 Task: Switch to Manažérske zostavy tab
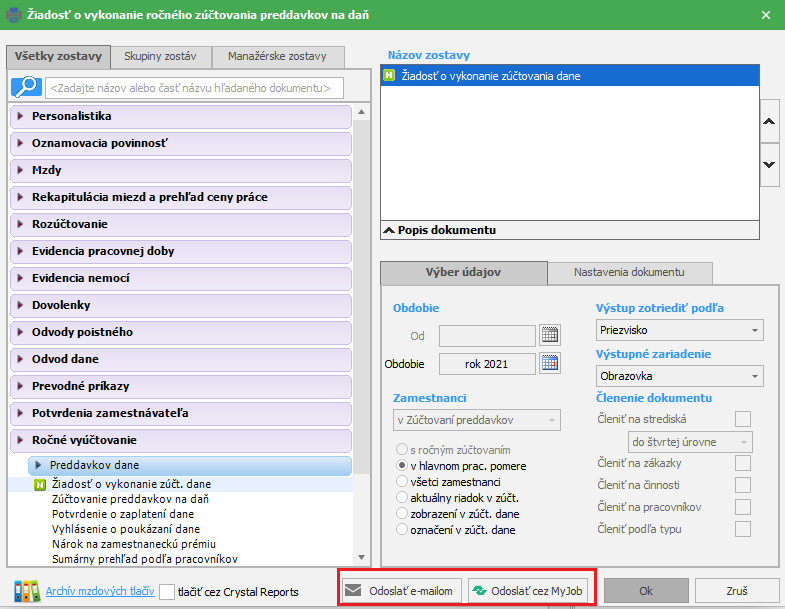click(x=277, y=57)
